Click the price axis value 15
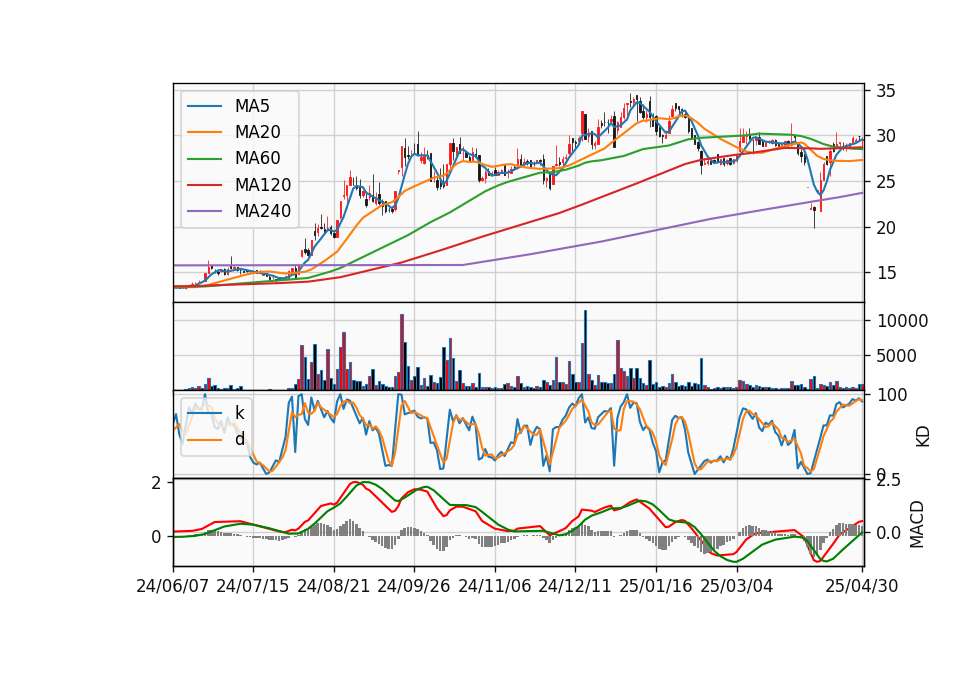Screen dimensions: 960x690 coord(886,273)
